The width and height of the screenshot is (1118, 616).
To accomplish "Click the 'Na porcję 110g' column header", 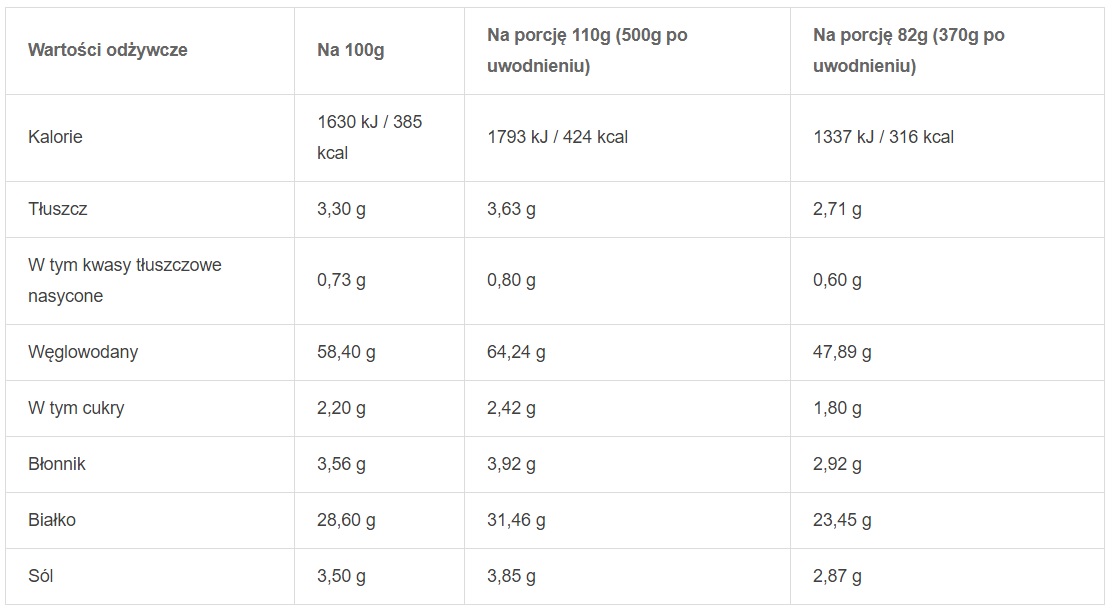I will click(x=587, y=50).
